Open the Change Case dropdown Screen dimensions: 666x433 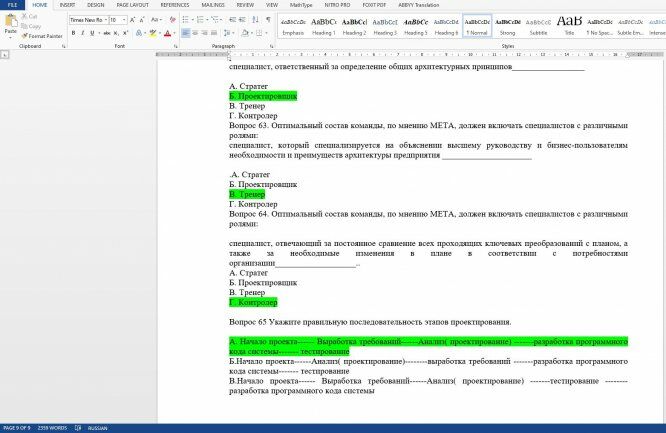pyautogui.click(x=156, y=20)
